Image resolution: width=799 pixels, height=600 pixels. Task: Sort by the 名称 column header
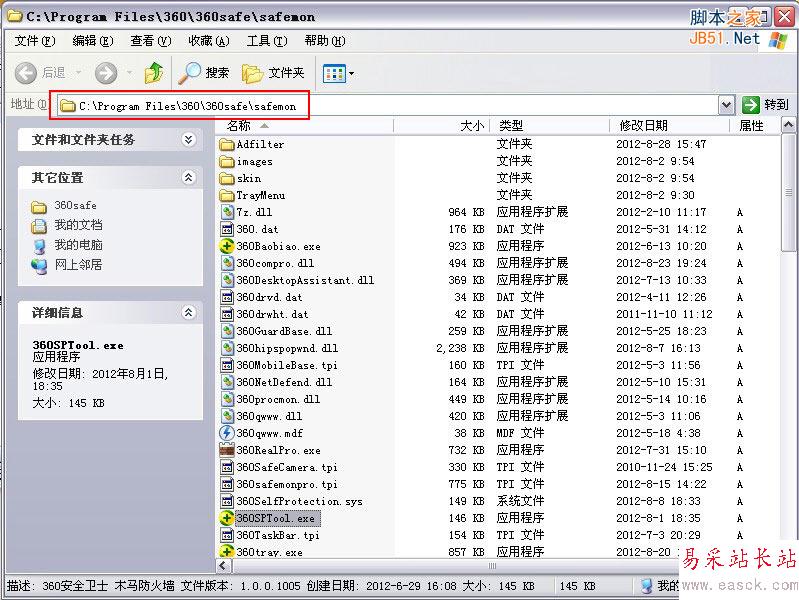[x=304, y=125]
